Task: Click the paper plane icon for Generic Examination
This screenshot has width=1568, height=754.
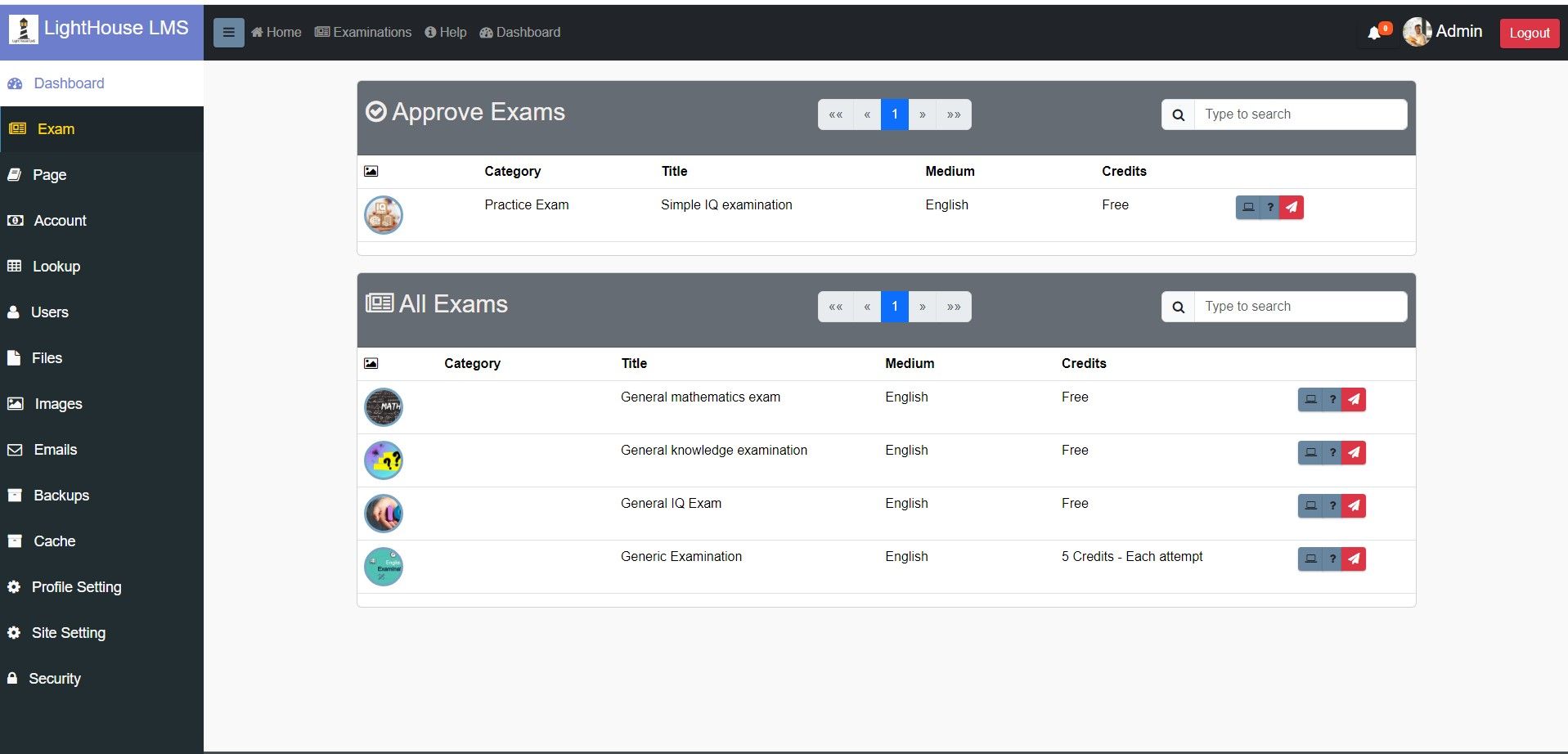Action: pos(1355,559)
